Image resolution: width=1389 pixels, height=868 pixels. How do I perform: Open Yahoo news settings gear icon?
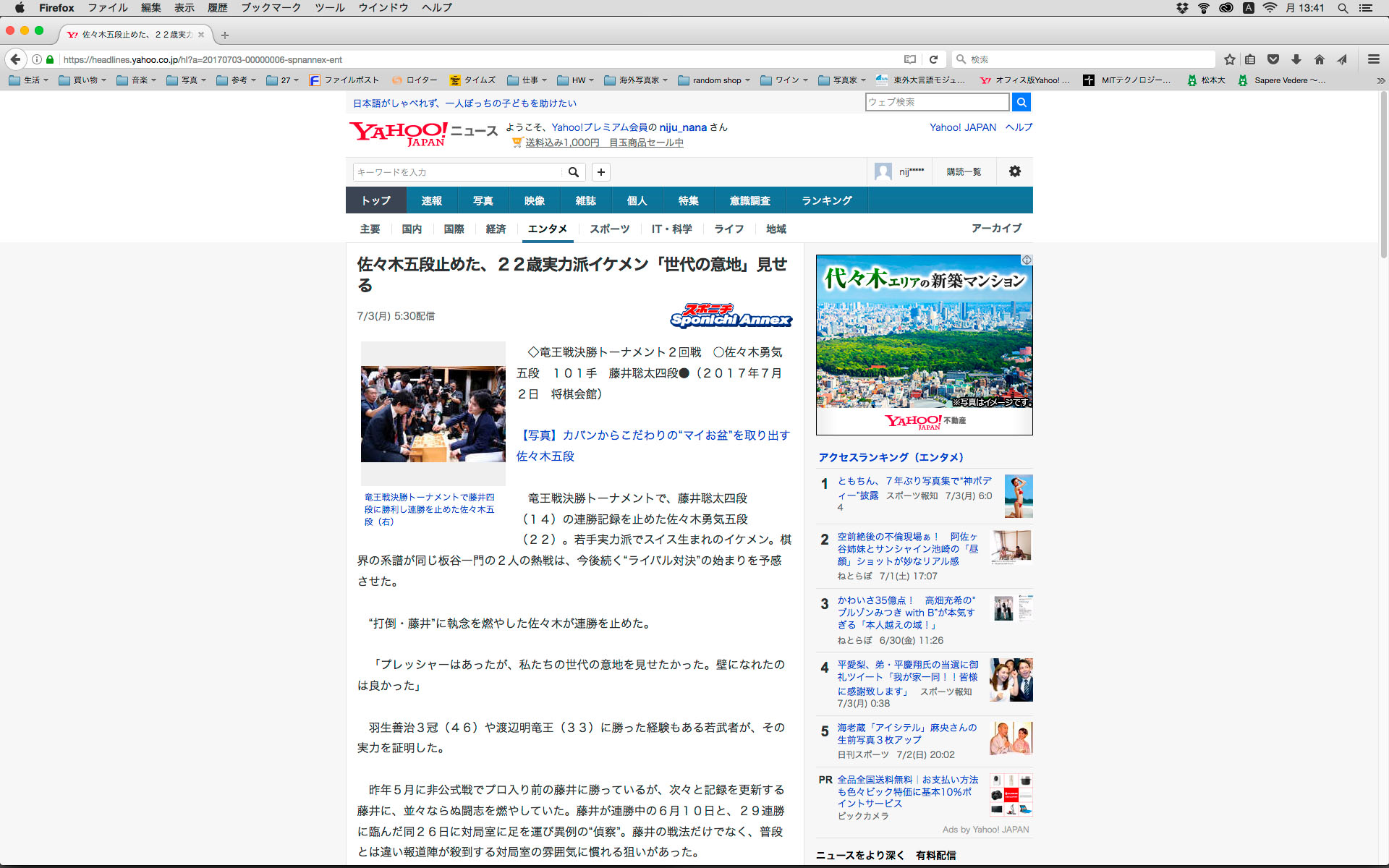click(x=1014, y=171)
